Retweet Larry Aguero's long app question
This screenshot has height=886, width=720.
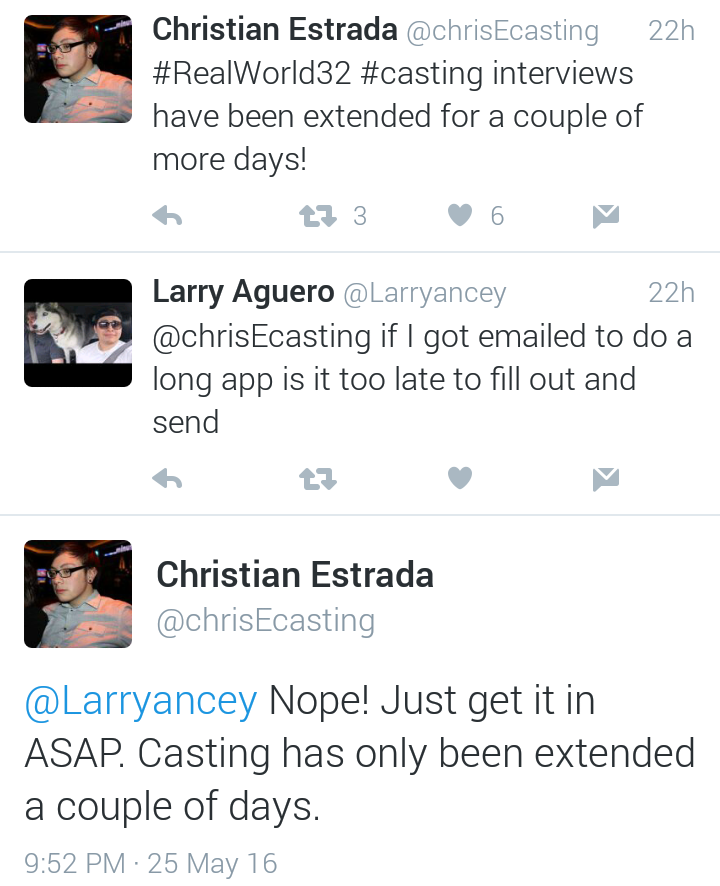(x=318, y=479)
